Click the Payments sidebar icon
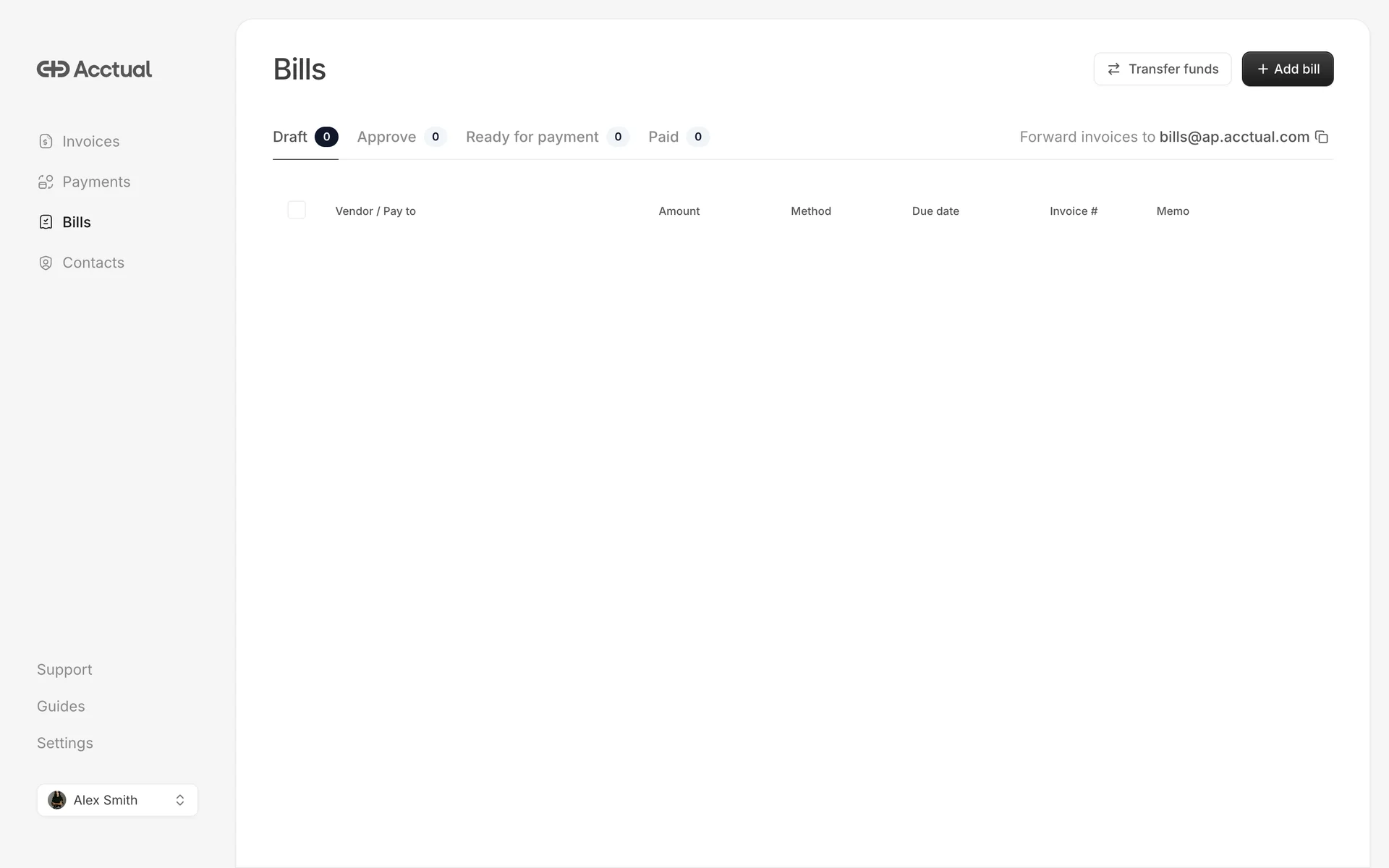1389x868 pixels. pyautogui.click(x=46, y=182)
